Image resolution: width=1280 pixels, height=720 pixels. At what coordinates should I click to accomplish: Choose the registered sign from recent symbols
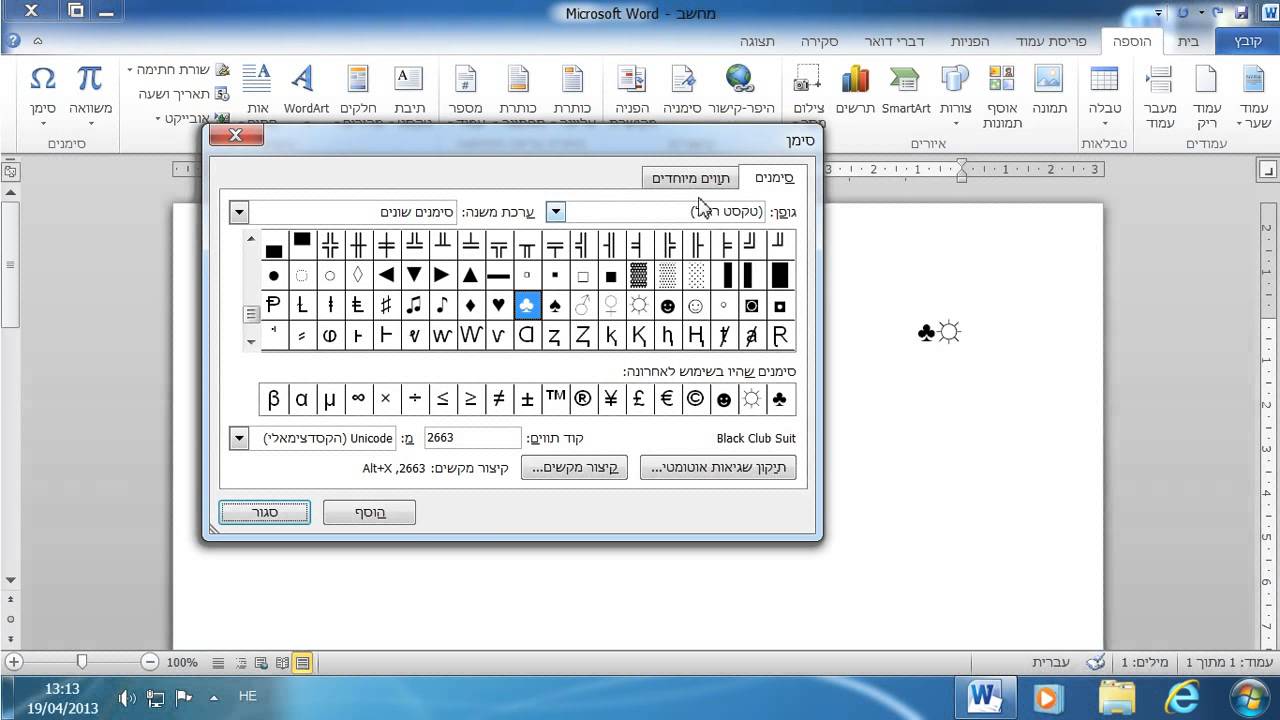click(583, 399)
